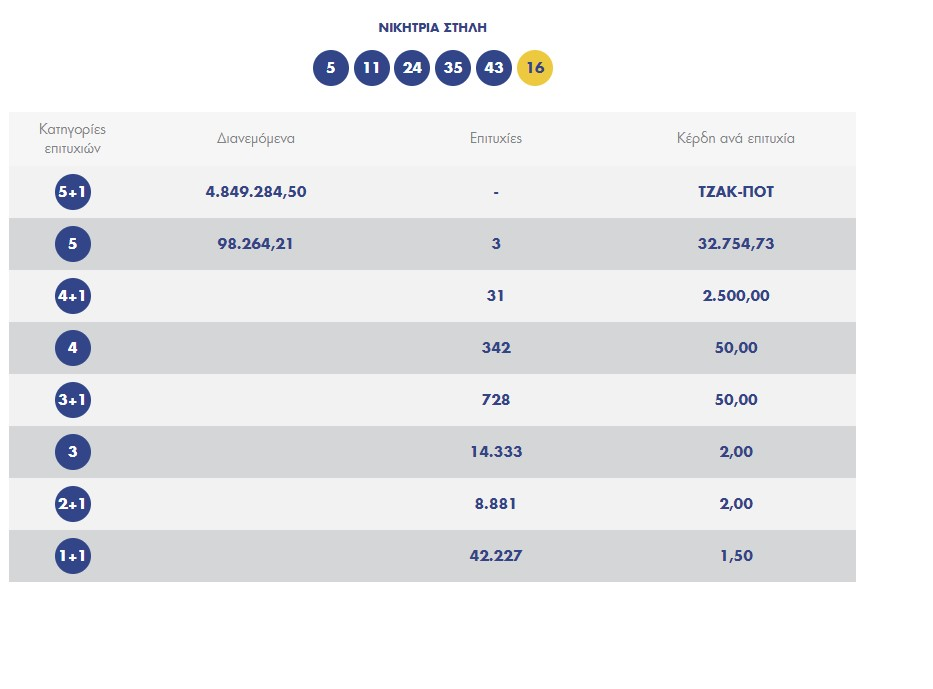
Task: Click the 5+1 category badge
Action: [73, 192]
